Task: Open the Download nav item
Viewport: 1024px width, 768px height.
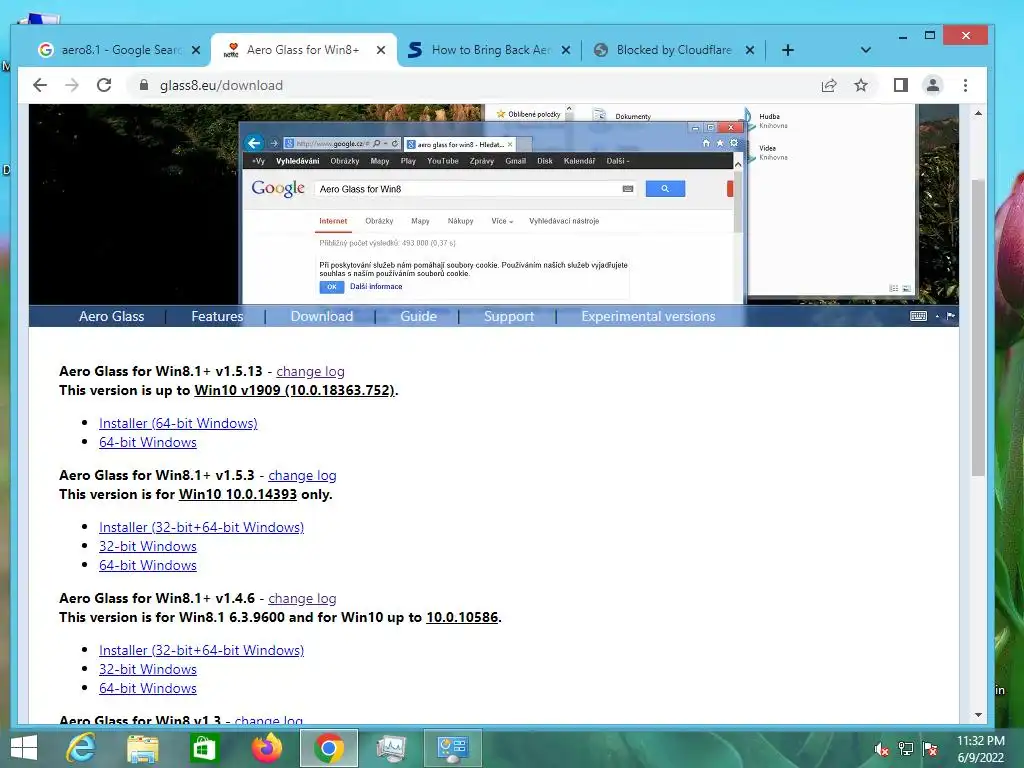Action: pyautogui.click(x=321, y=317)
